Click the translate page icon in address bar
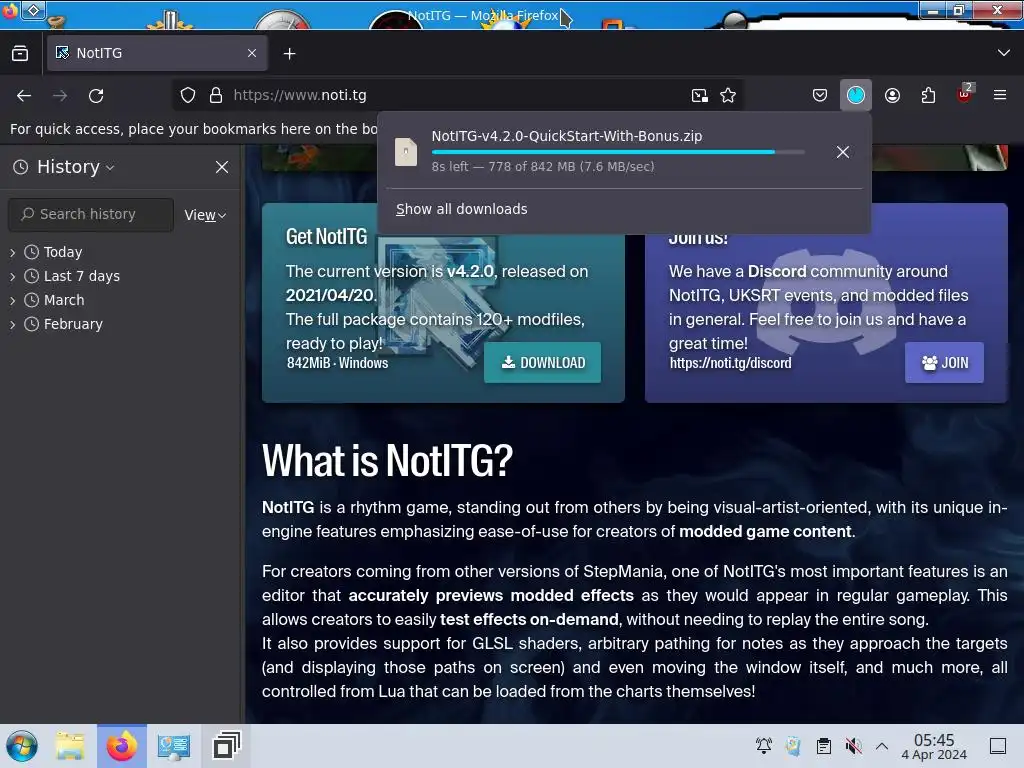Image resolution: width=1024 pixels, height=768 pixels. pos(699,96)
